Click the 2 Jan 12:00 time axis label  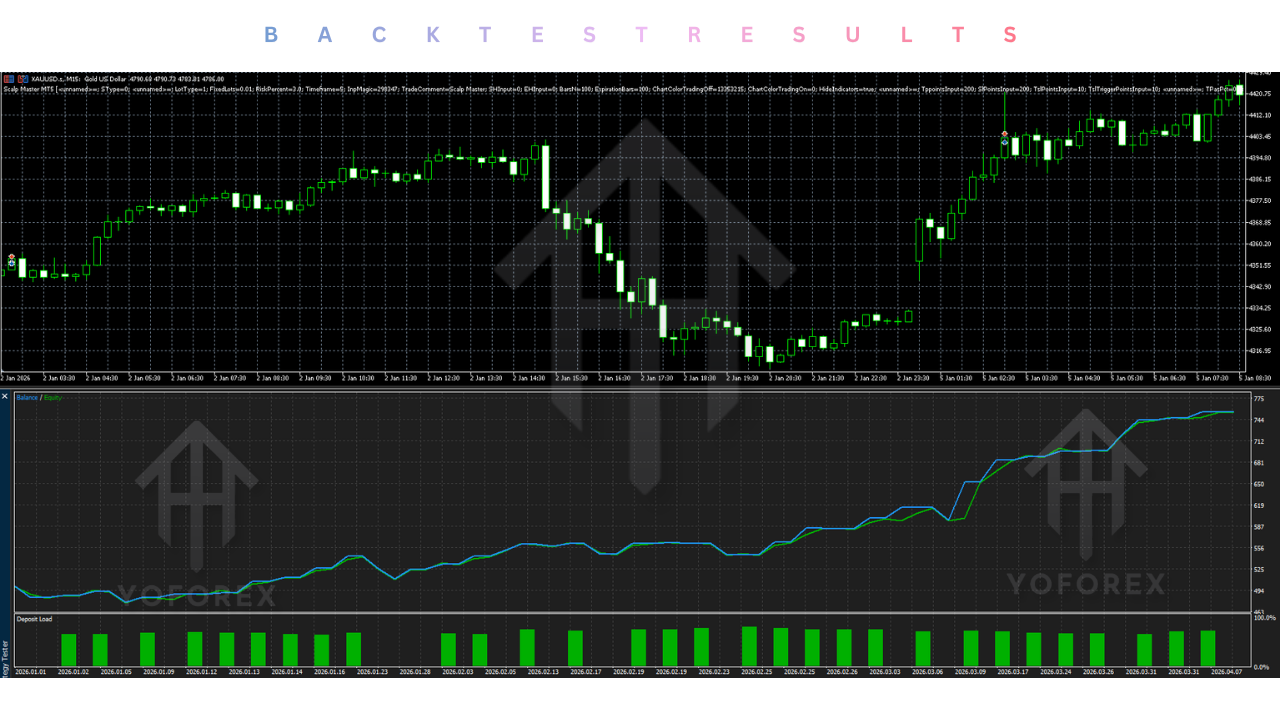445,378
